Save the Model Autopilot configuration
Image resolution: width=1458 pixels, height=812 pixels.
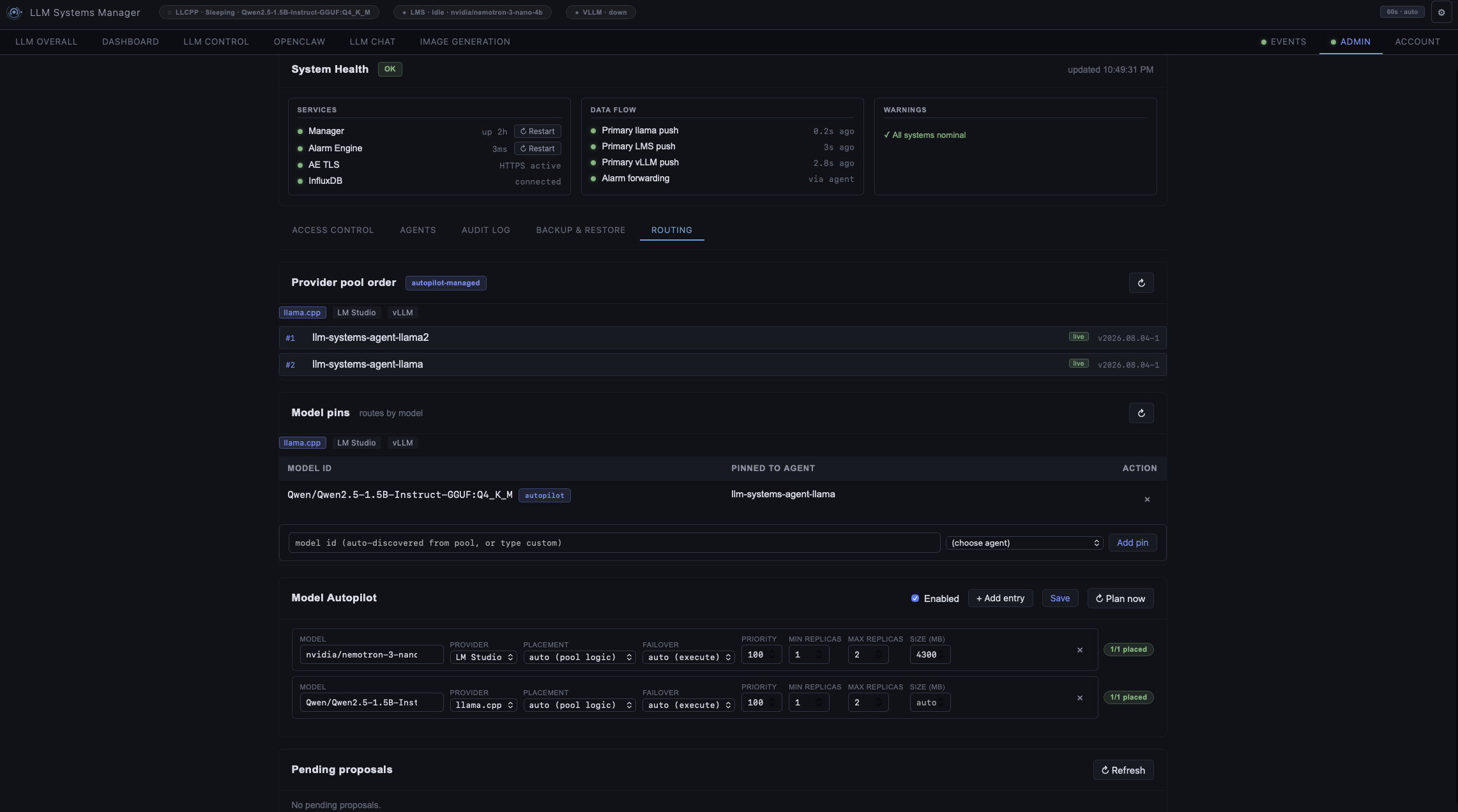(1059, 598)
